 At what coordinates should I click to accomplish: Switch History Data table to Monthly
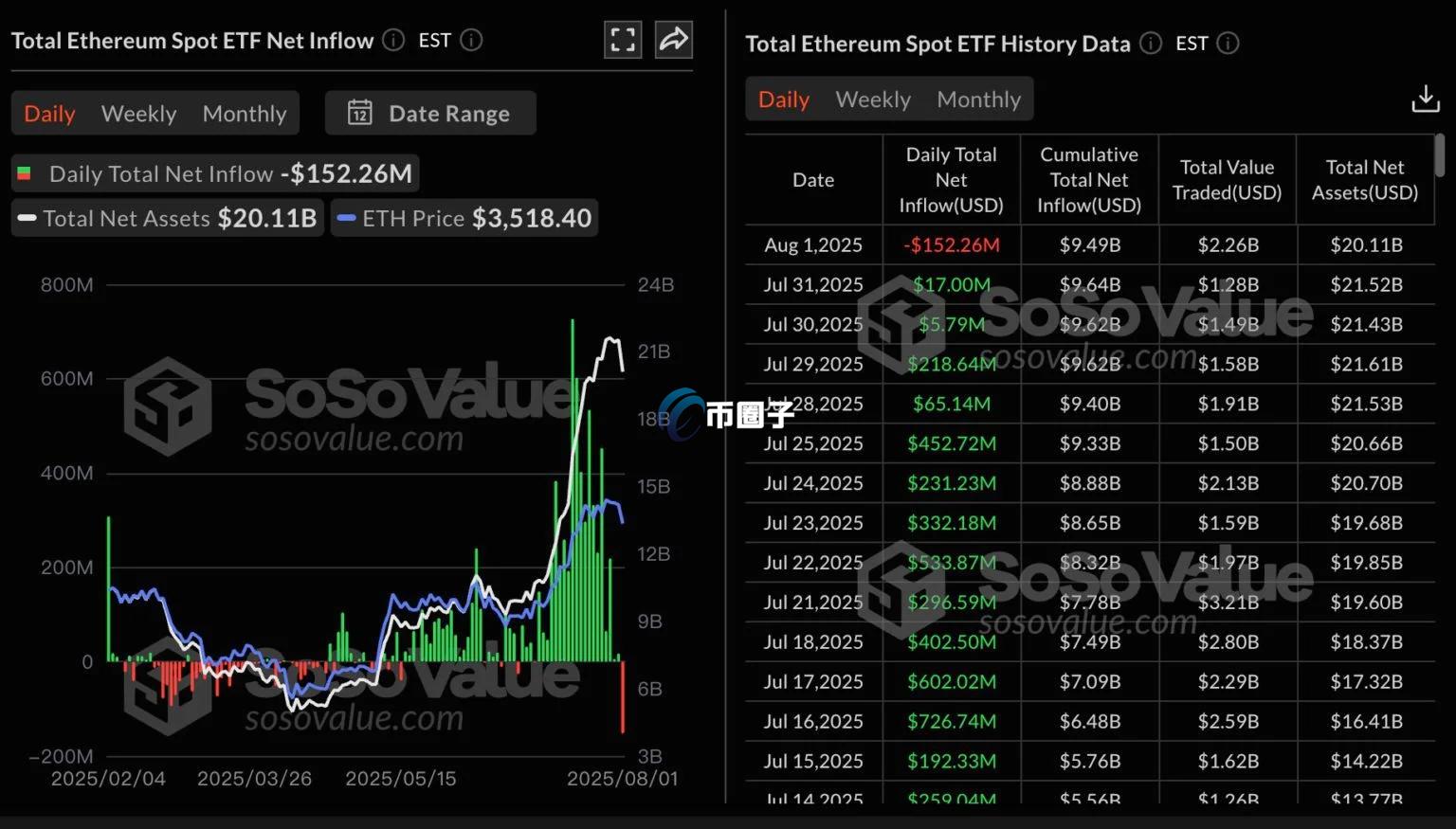pyautogui.click(x=979, y=99)
